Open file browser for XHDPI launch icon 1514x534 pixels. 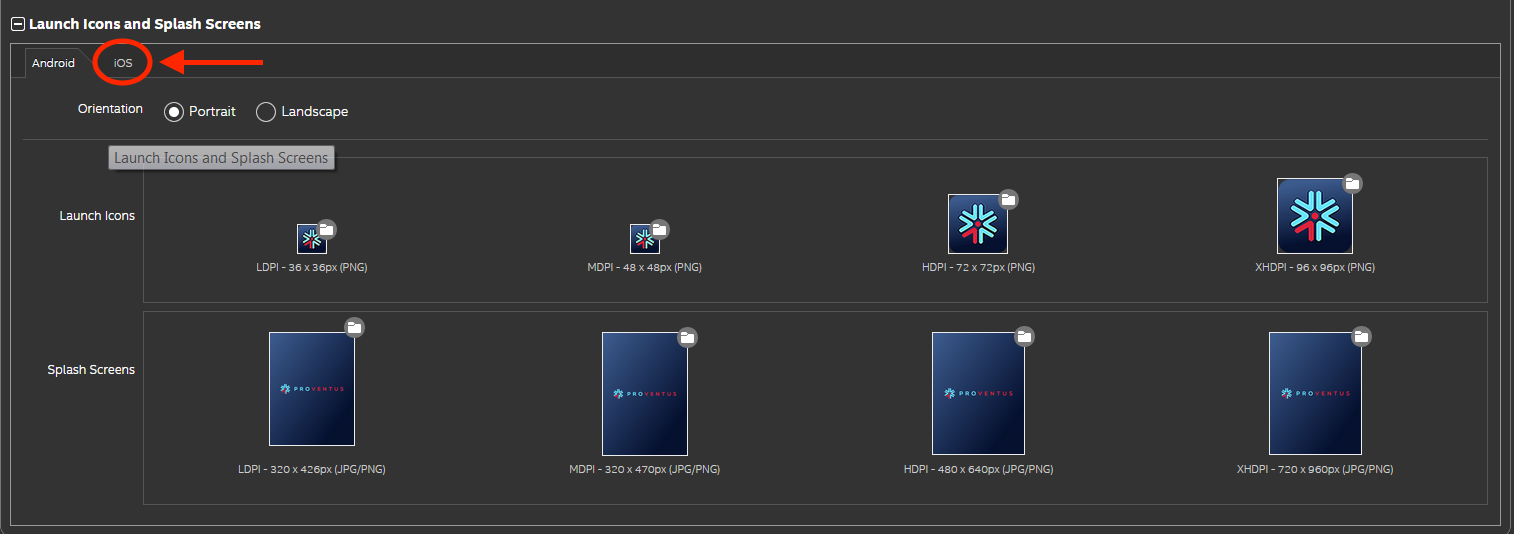point(1352,183)
